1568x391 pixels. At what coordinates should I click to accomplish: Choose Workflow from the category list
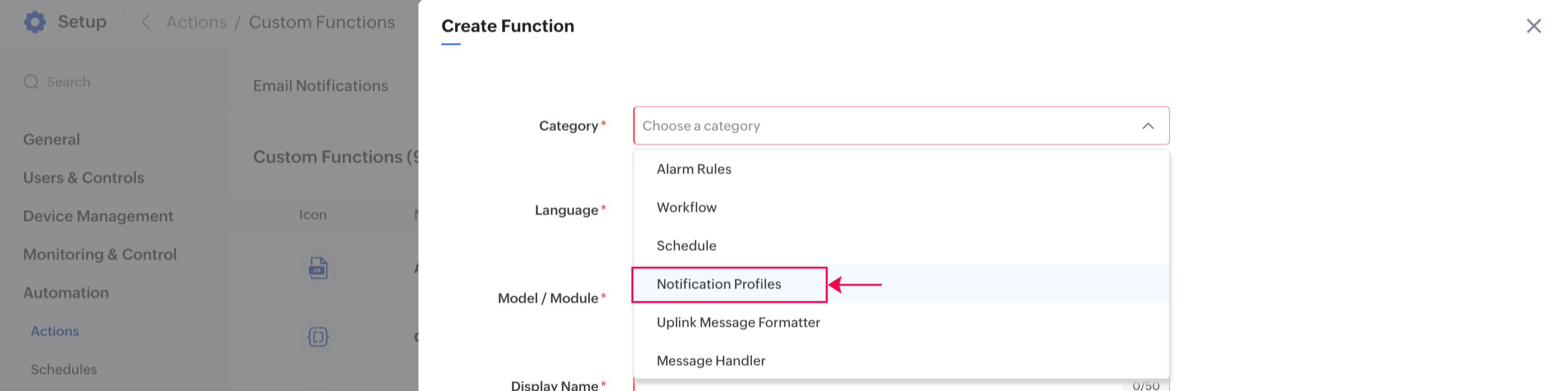click(x=687, y=208)
